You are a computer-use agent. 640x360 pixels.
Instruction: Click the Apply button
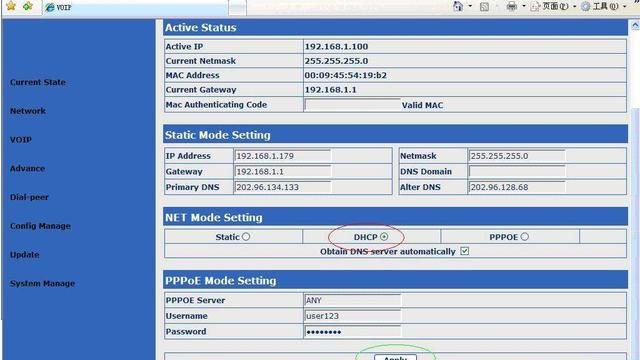point(396,358)
